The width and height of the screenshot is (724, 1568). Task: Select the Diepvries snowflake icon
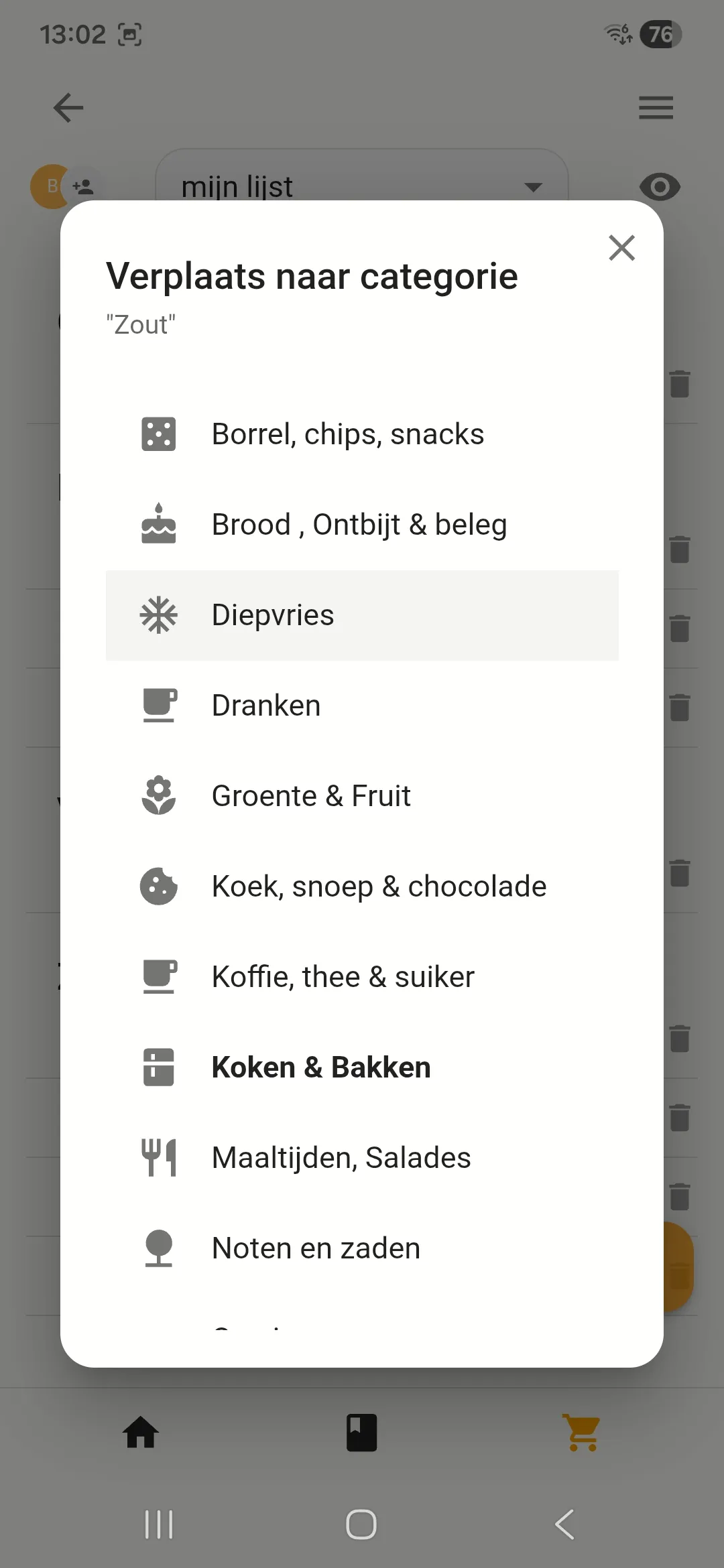158,614
